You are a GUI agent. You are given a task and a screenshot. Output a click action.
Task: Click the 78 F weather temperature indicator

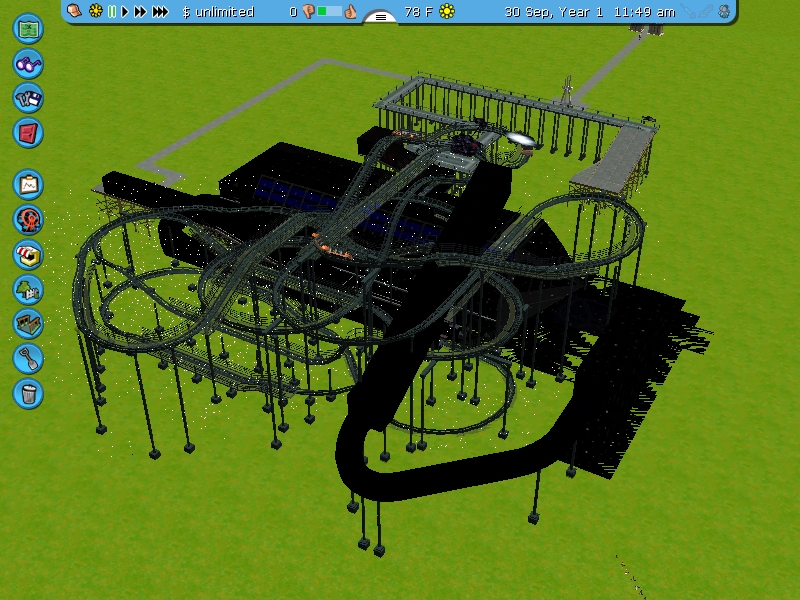point(419,12)
